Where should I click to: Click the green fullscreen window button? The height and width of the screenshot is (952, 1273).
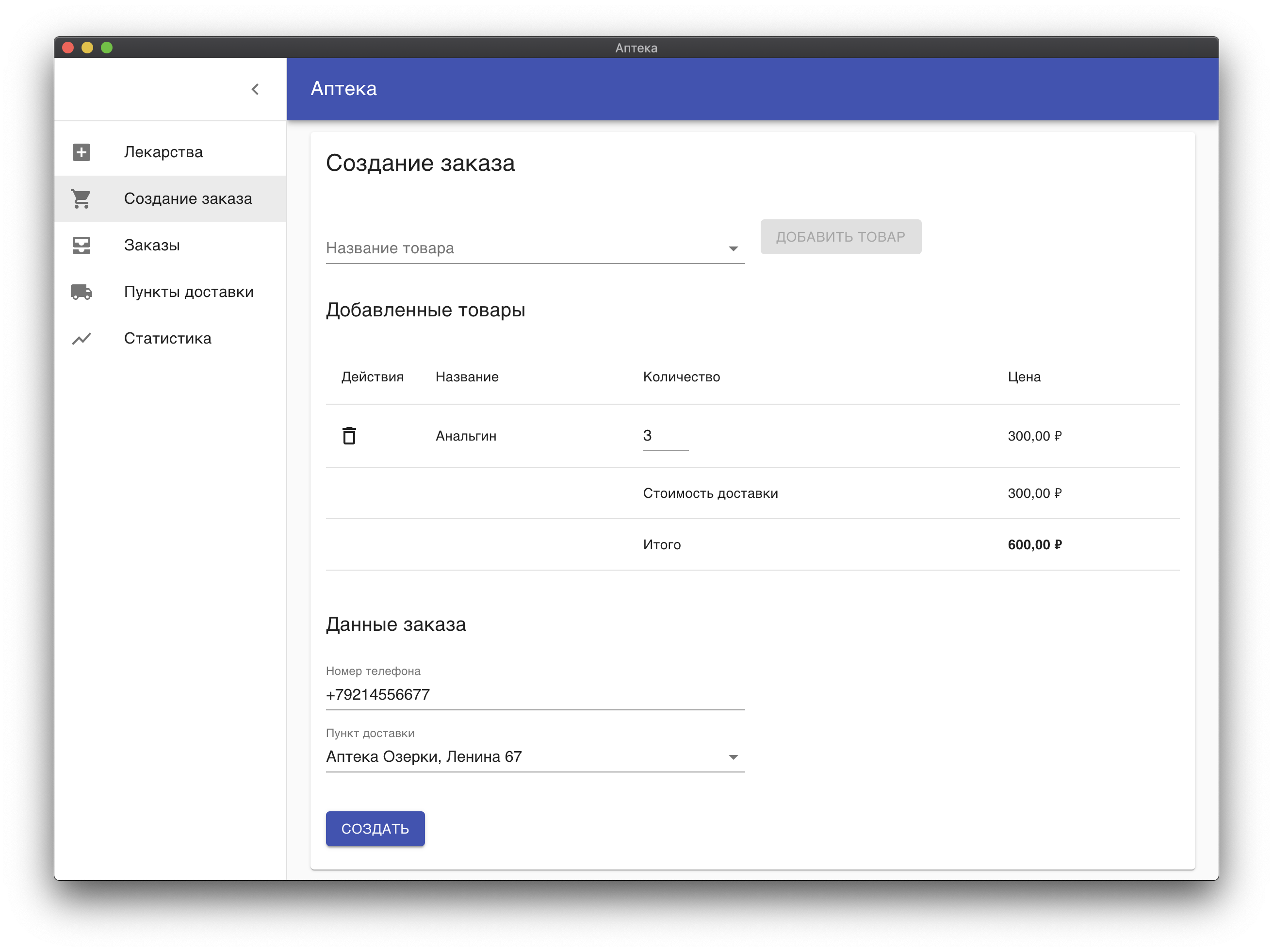pyautogui.click(x=106, y=48)
